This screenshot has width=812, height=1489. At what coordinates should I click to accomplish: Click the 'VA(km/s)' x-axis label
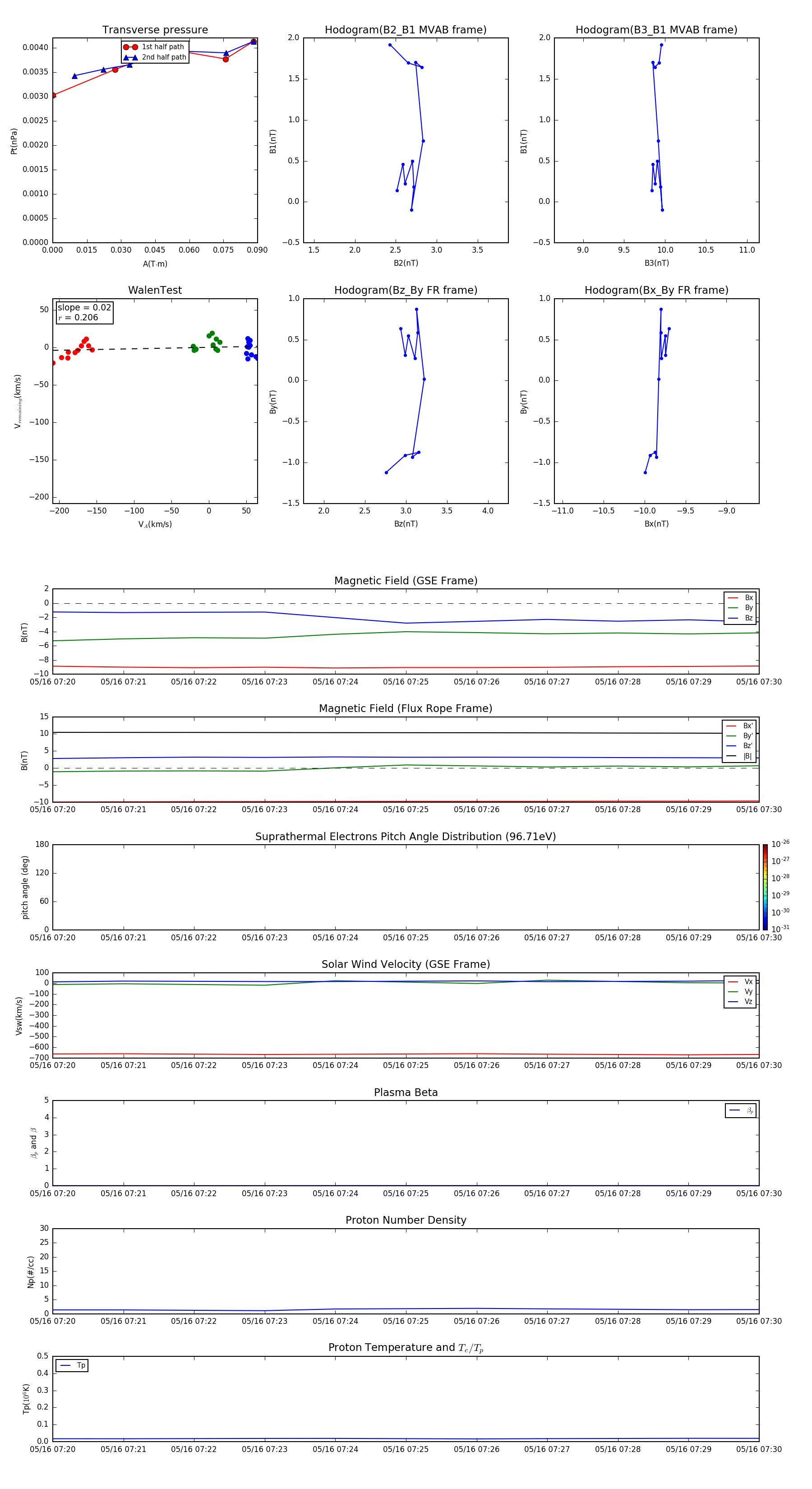coord(155,524)
